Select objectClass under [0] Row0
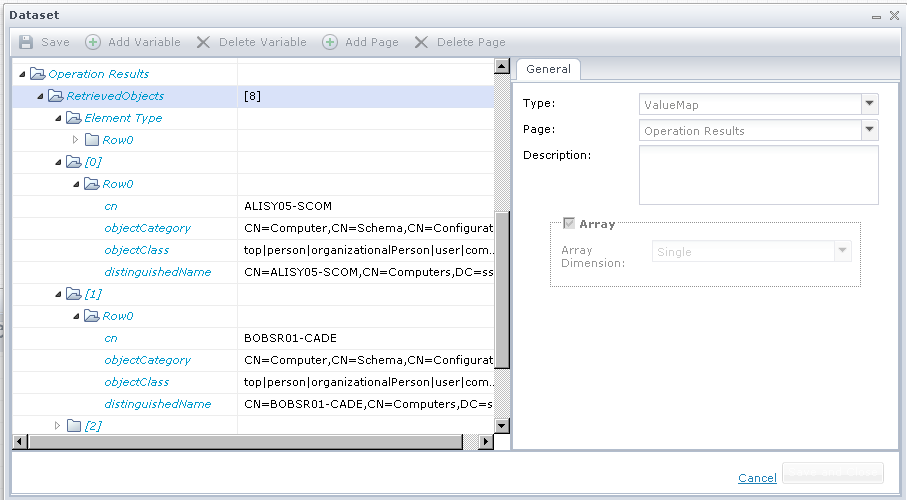Screen dimensions: 907x500 tap(253, 251)
